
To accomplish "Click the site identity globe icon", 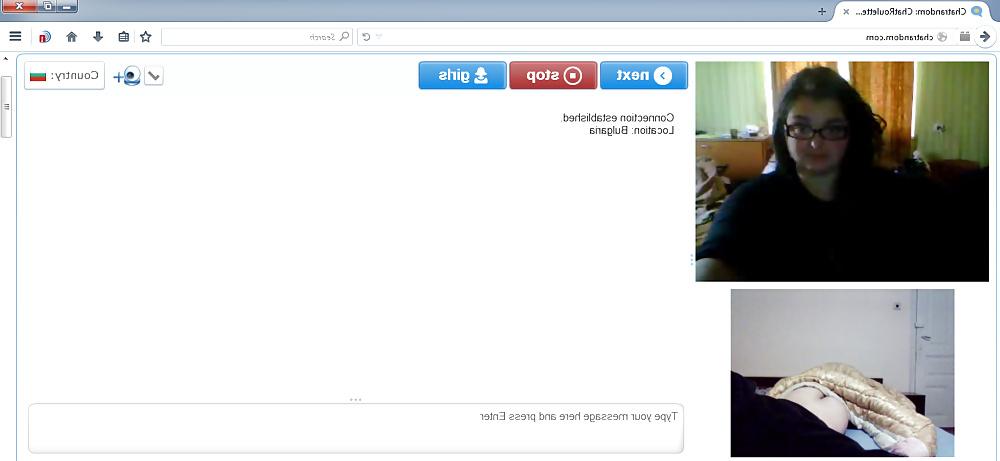I will [x=943, y=37].
